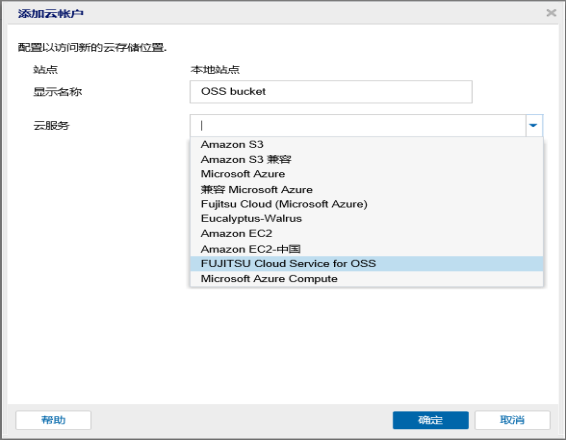Cancel using the 取消 button

click(512, 420)
